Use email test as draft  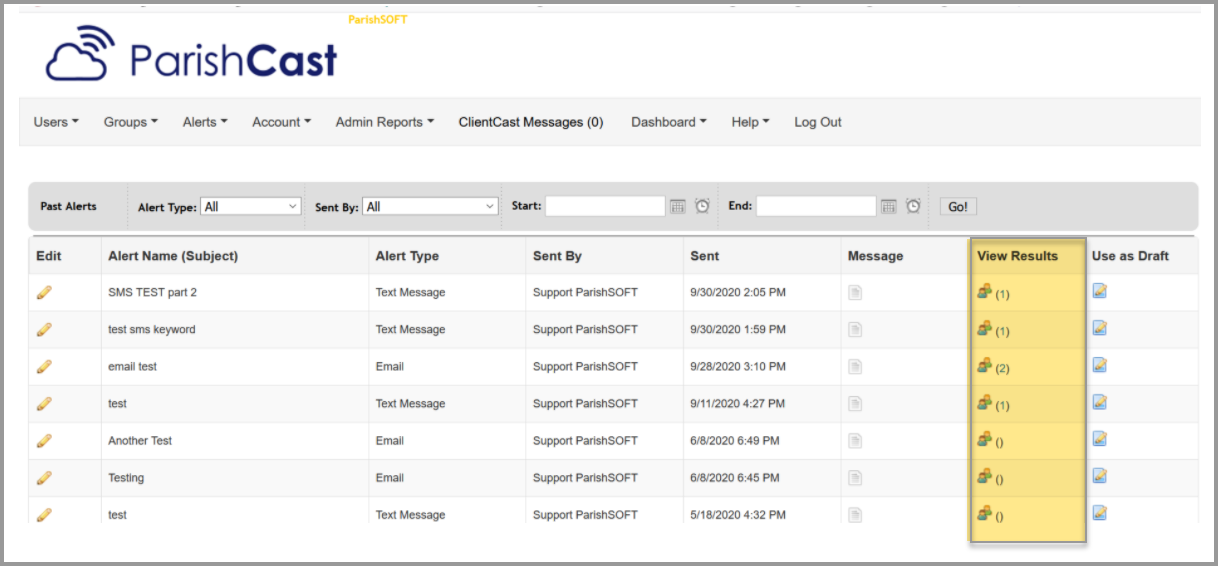(1100, 365)
